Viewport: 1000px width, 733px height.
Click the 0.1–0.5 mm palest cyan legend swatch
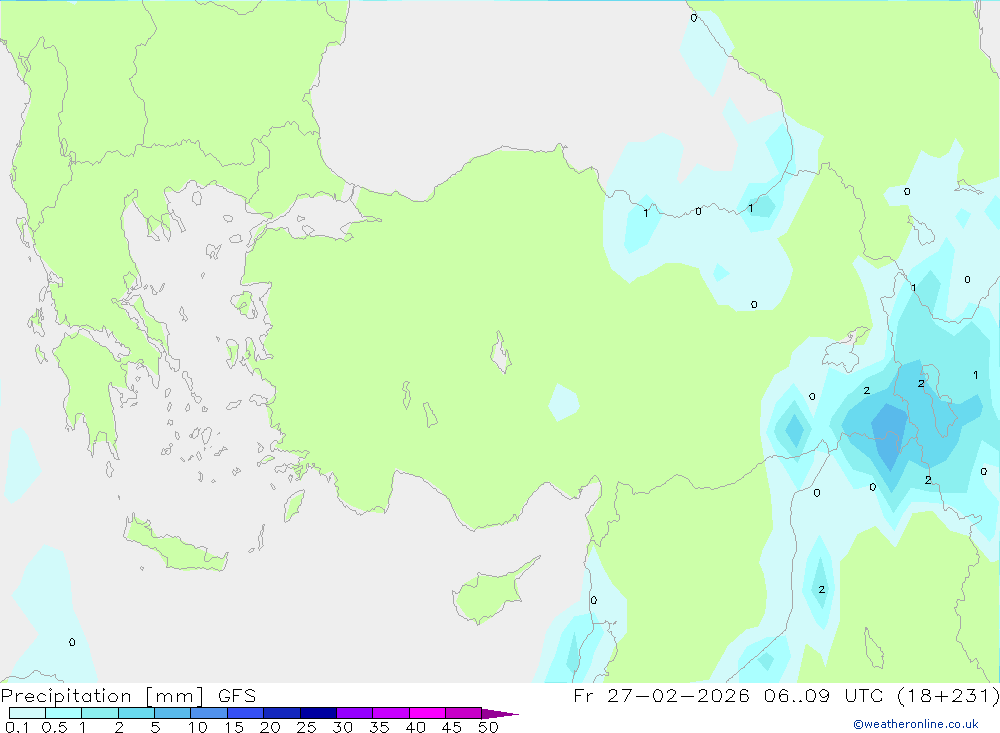(27, 713)
